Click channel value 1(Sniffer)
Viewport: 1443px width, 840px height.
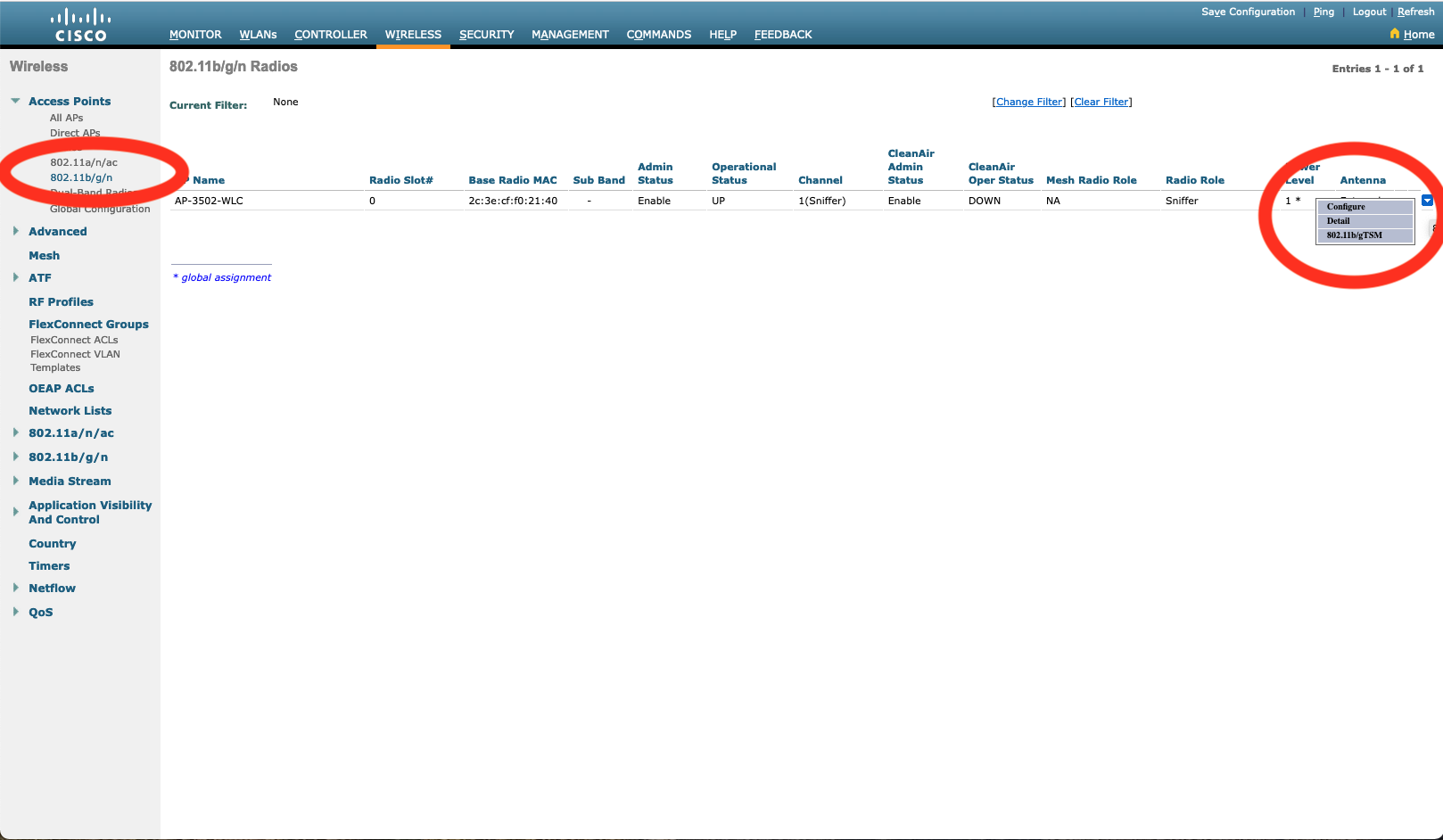[821, 201]
